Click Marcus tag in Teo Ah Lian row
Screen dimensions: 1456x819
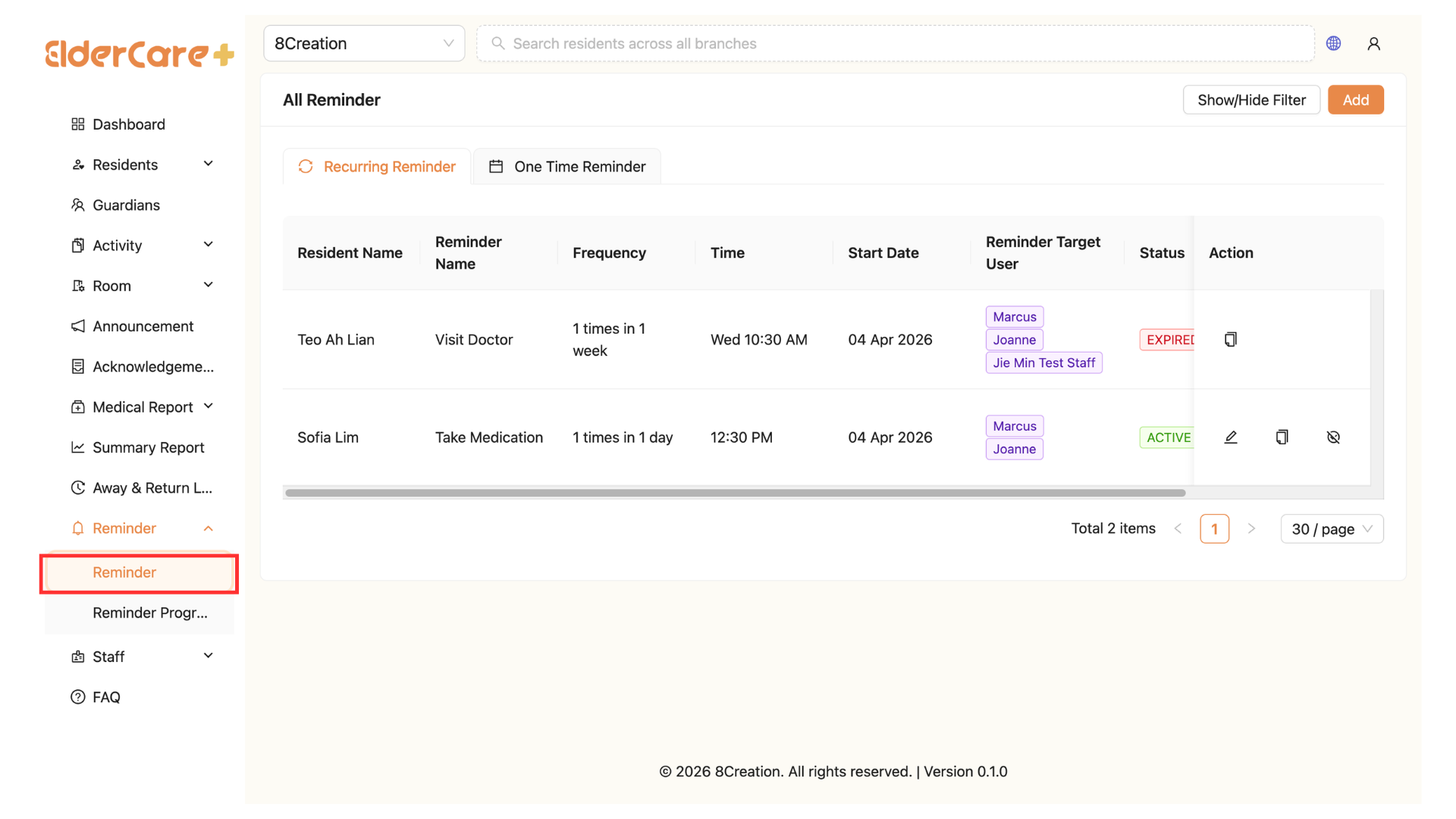coord(1014,316)
